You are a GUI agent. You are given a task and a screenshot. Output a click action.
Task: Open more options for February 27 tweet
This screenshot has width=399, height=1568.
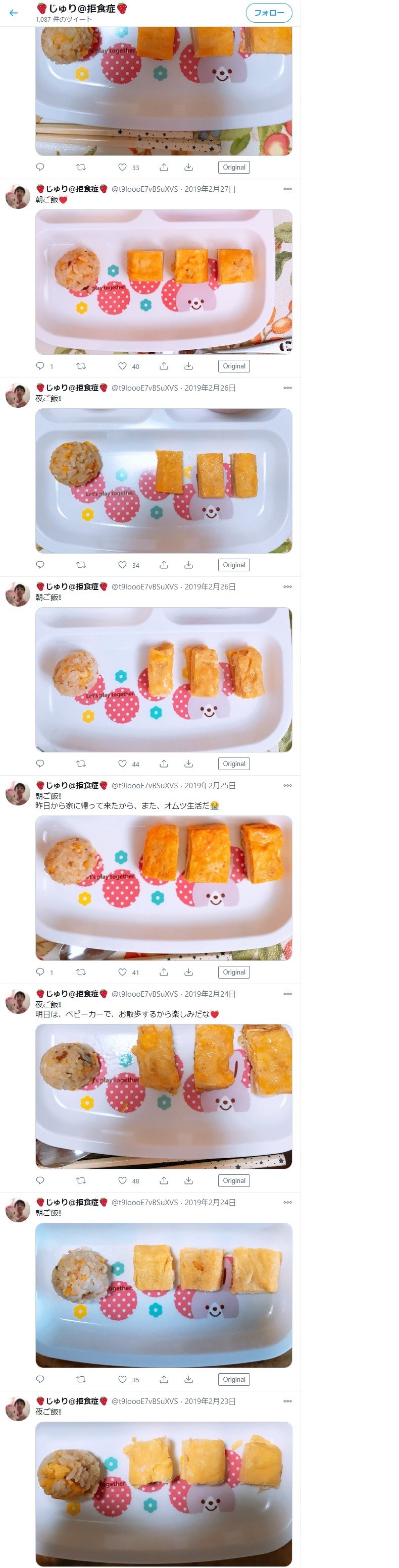point(287,189)
